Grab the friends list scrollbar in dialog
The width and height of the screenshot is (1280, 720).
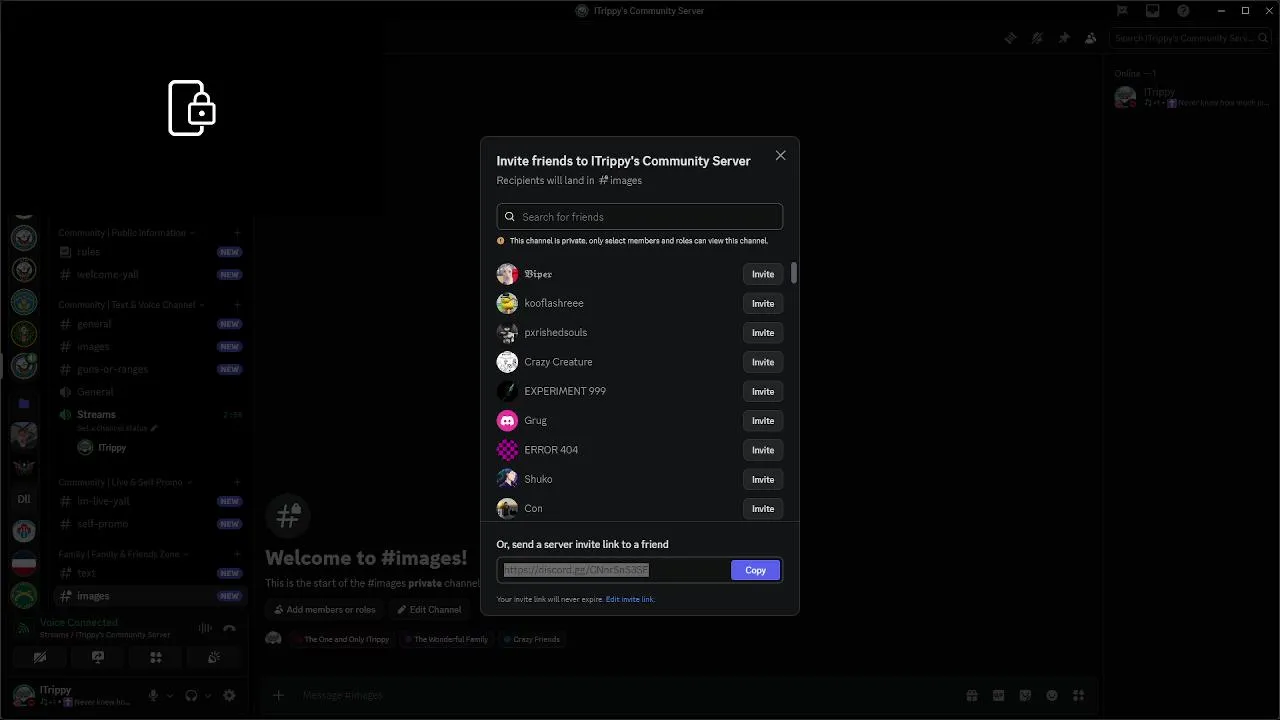pos(794,273)
